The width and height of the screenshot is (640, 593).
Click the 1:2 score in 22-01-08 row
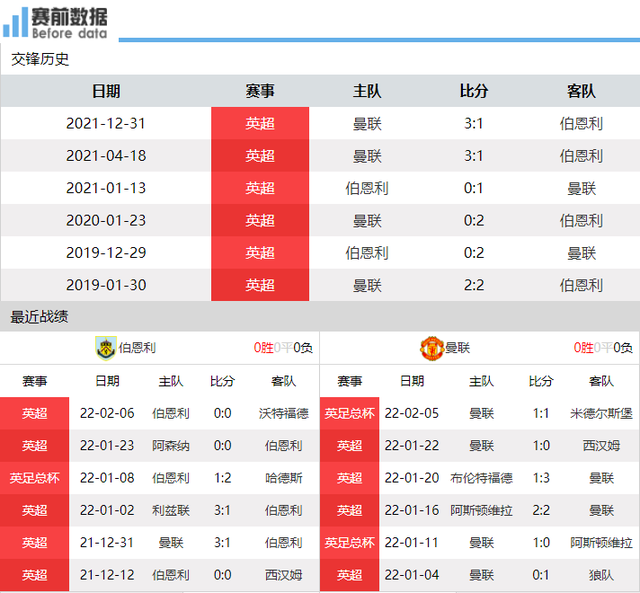coord(222,478)
